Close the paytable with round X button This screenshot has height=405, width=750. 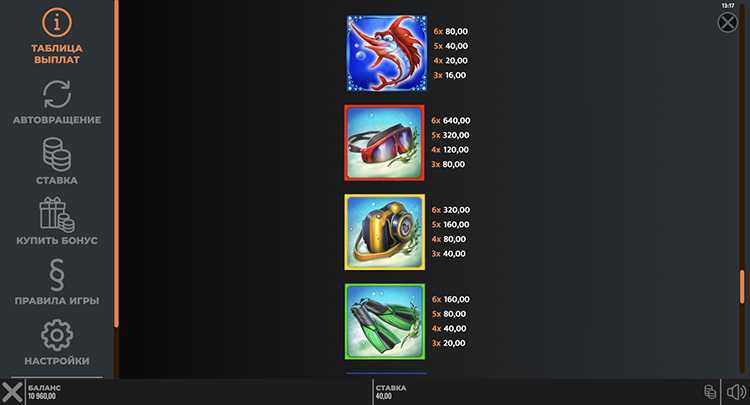728,22
